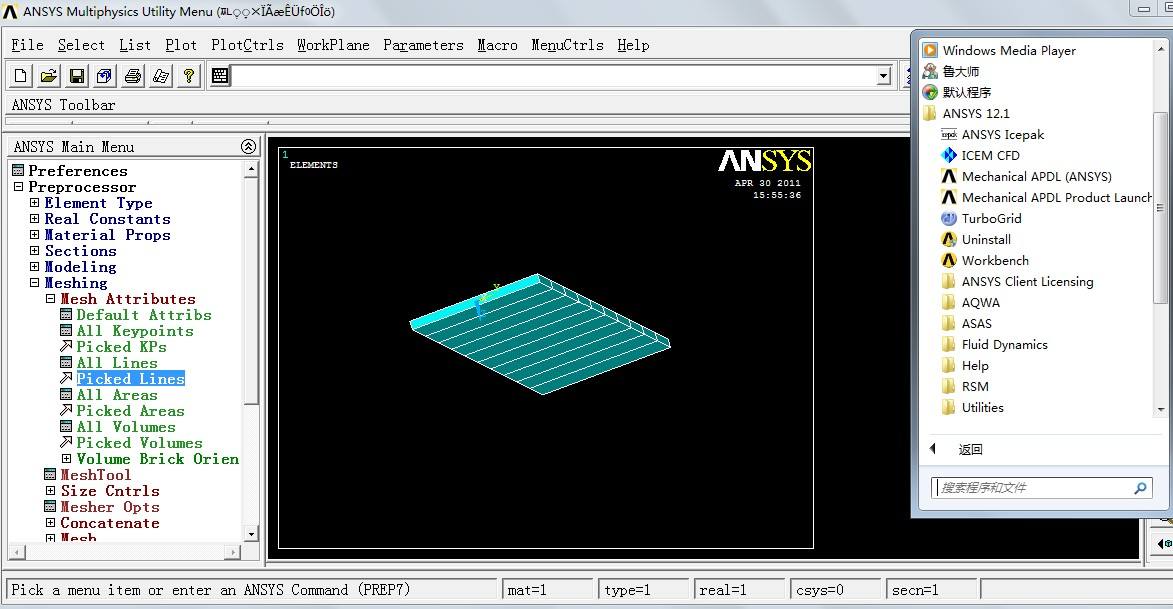Viewport: 1173px width, 609px height.
Task: Click the Open ANSYS File icon
Action: (x=49, y=76)
